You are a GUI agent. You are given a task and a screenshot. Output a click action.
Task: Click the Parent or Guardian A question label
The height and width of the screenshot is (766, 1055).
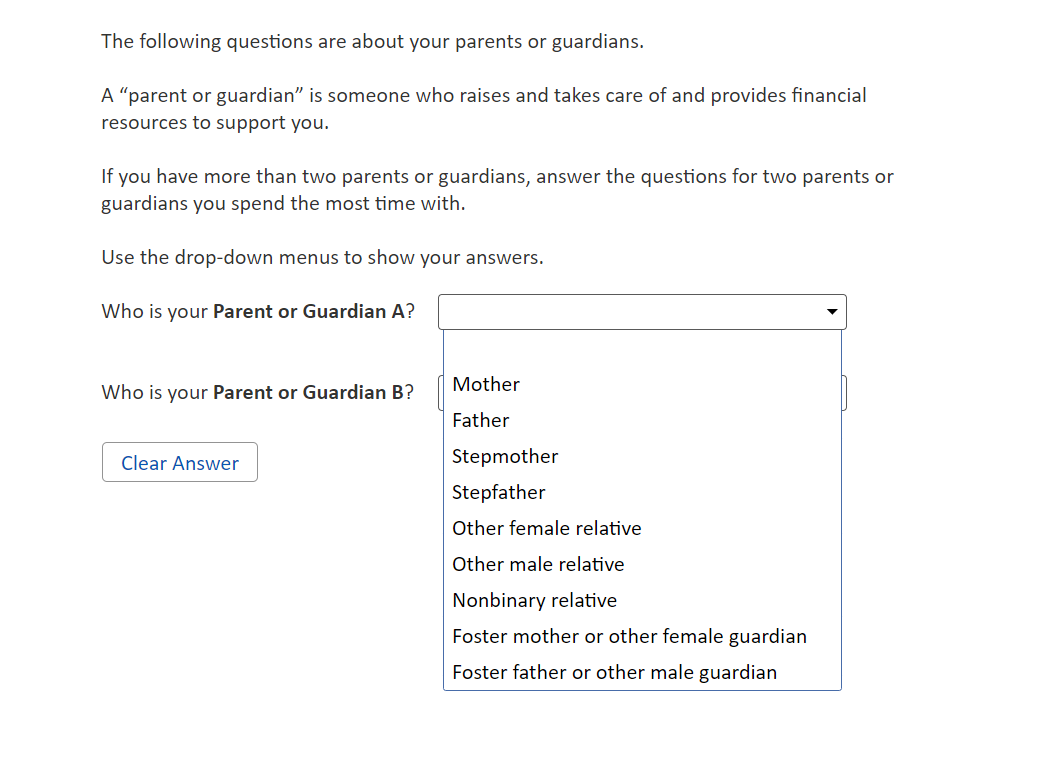click(x=258, y=311)
